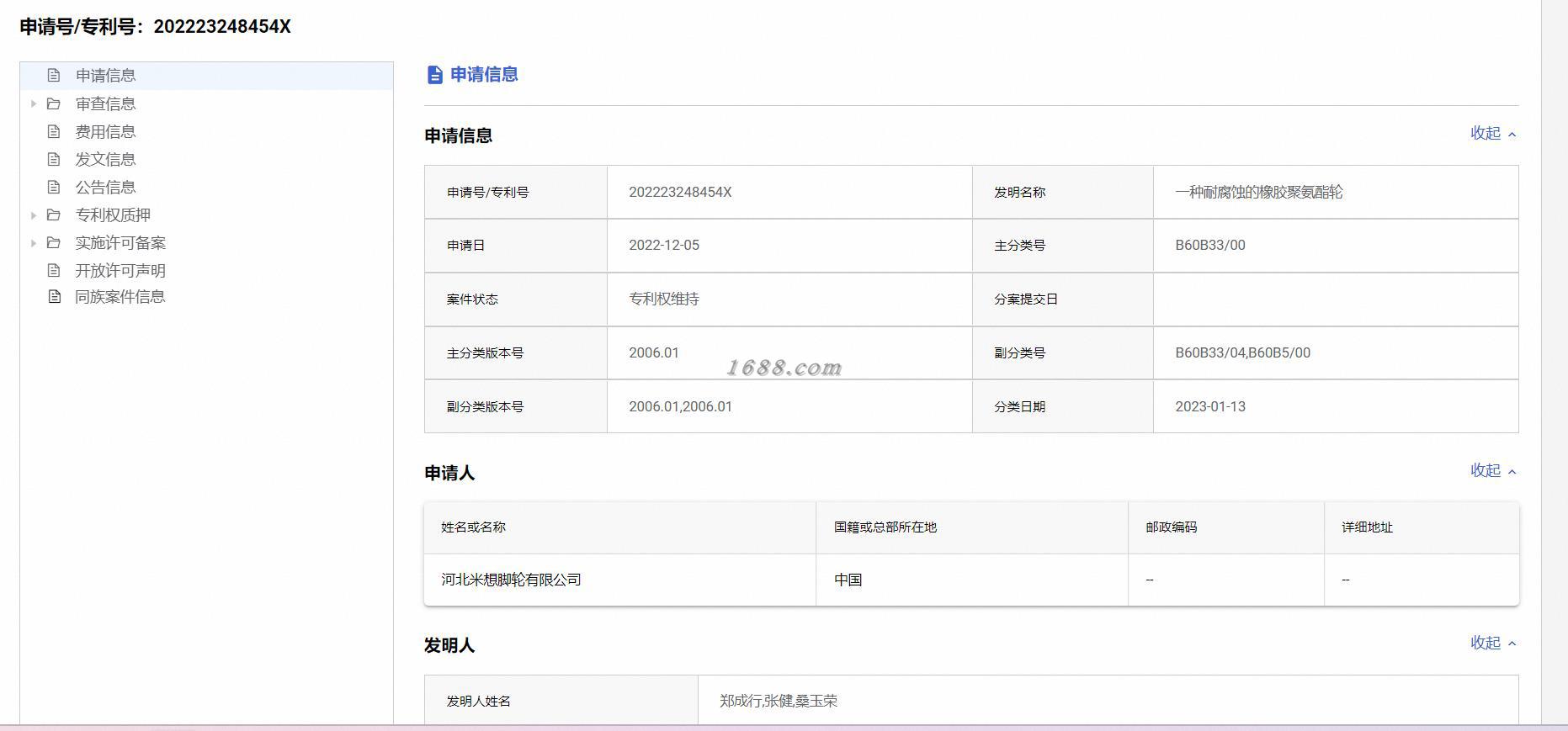
Task: Click the 副分类版本号 label cell
Action: (516, 406)
